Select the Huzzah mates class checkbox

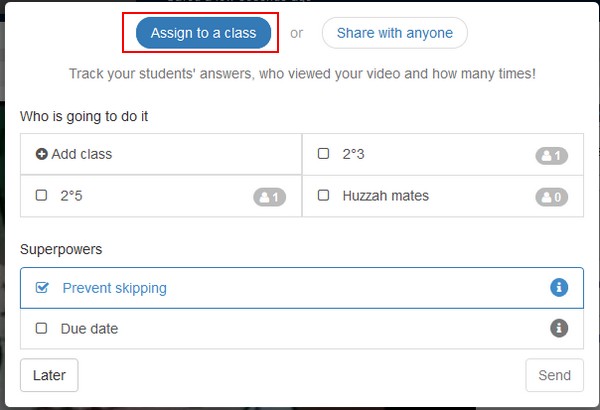coord(323,195)
